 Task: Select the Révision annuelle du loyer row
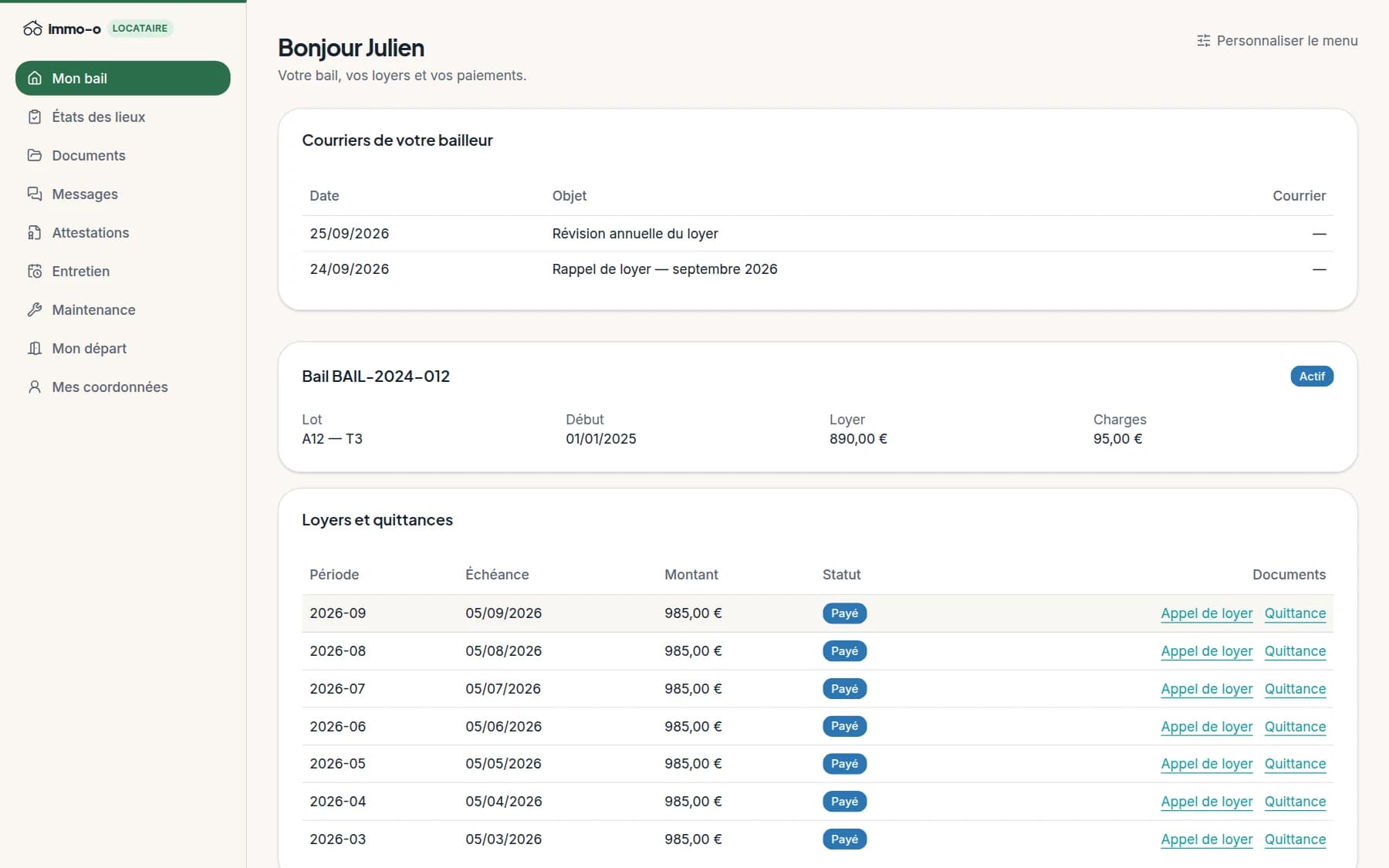coord(817,234)
